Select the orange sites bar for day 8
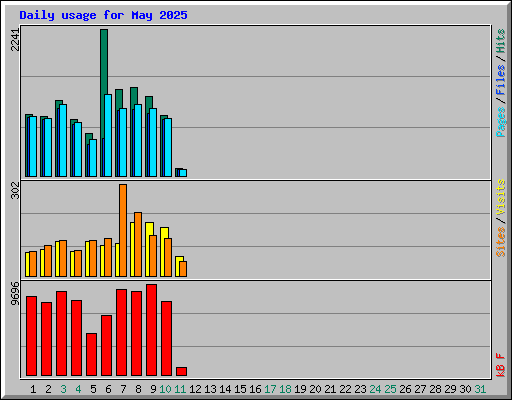This screenshot has width=512, height=400. (x=138, y=244)
